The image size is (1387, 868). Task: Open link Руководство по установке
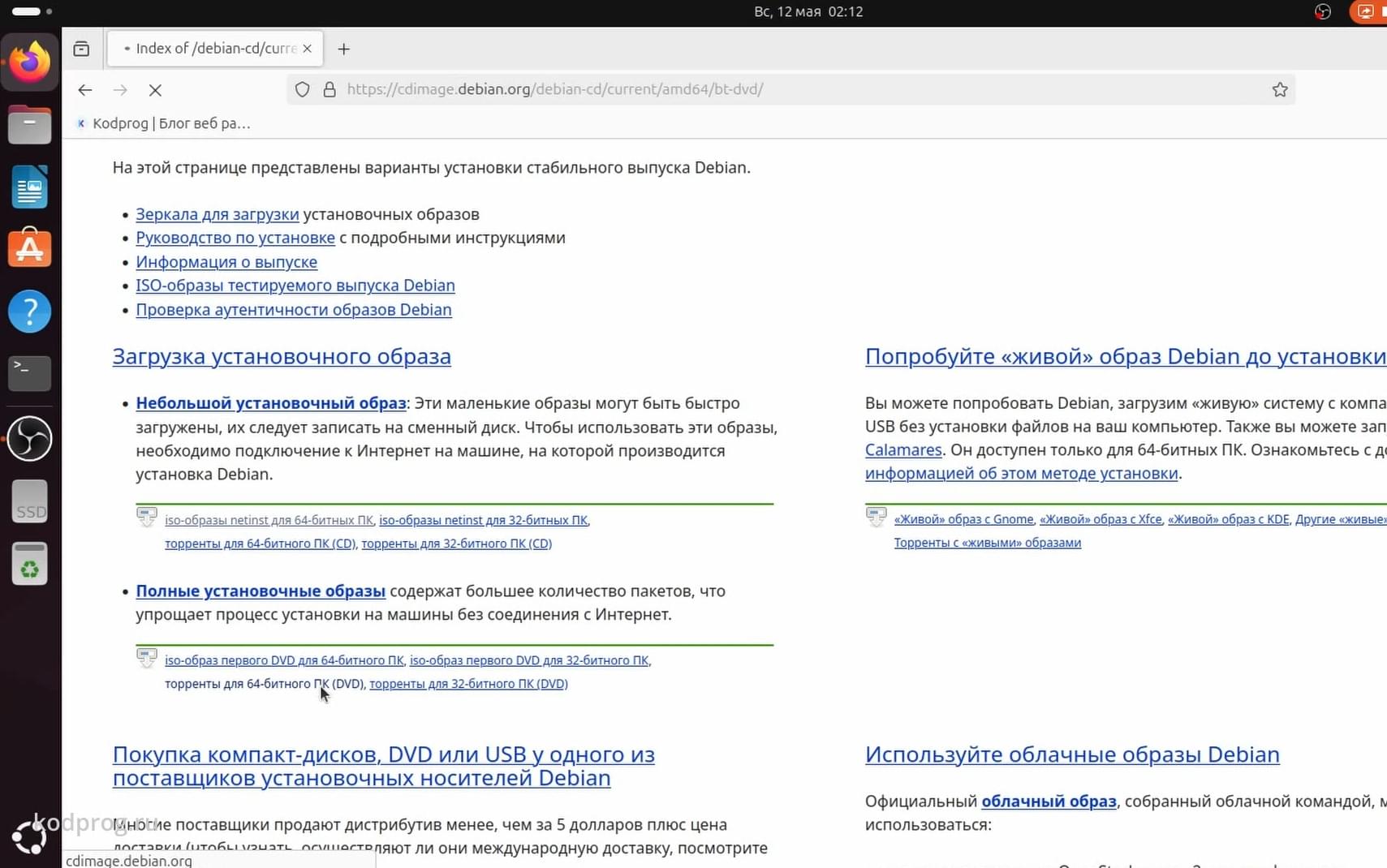[x=235, y=238]
